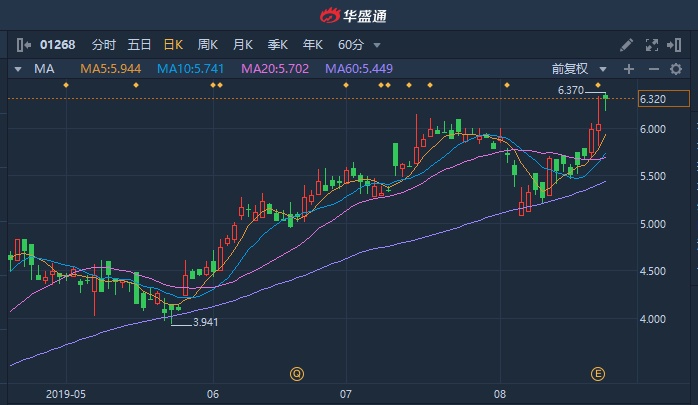Click the chart window layout icon
Image resolution: width=698 pixels, height=405 pixels.
[x=677, y=45]
